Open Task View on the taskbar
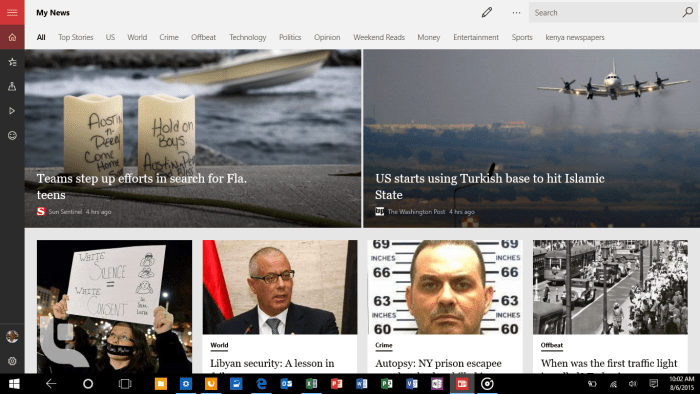This screenshot has width=700, height=394. [125, 384]
